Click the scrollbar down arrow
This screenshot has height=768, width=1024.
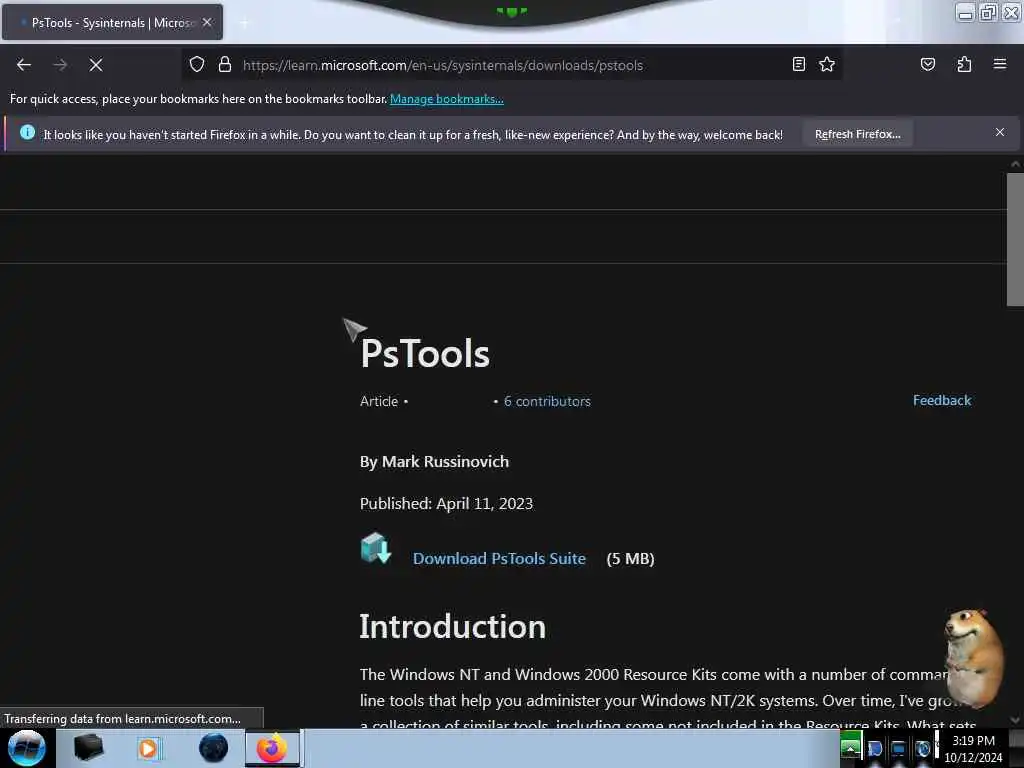click(1016, 720)
